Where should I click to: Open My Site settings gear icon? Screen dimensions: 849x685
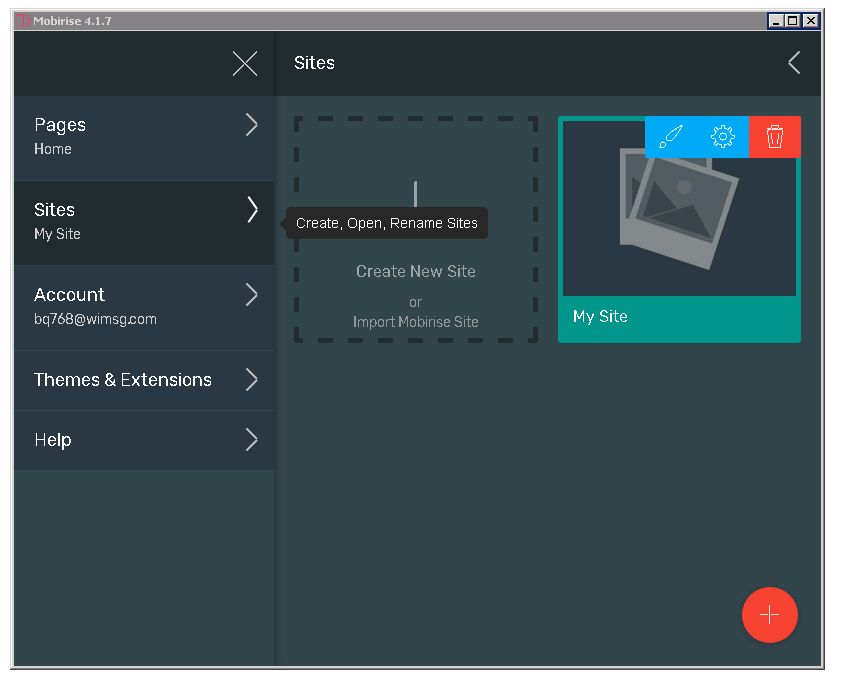722,136
